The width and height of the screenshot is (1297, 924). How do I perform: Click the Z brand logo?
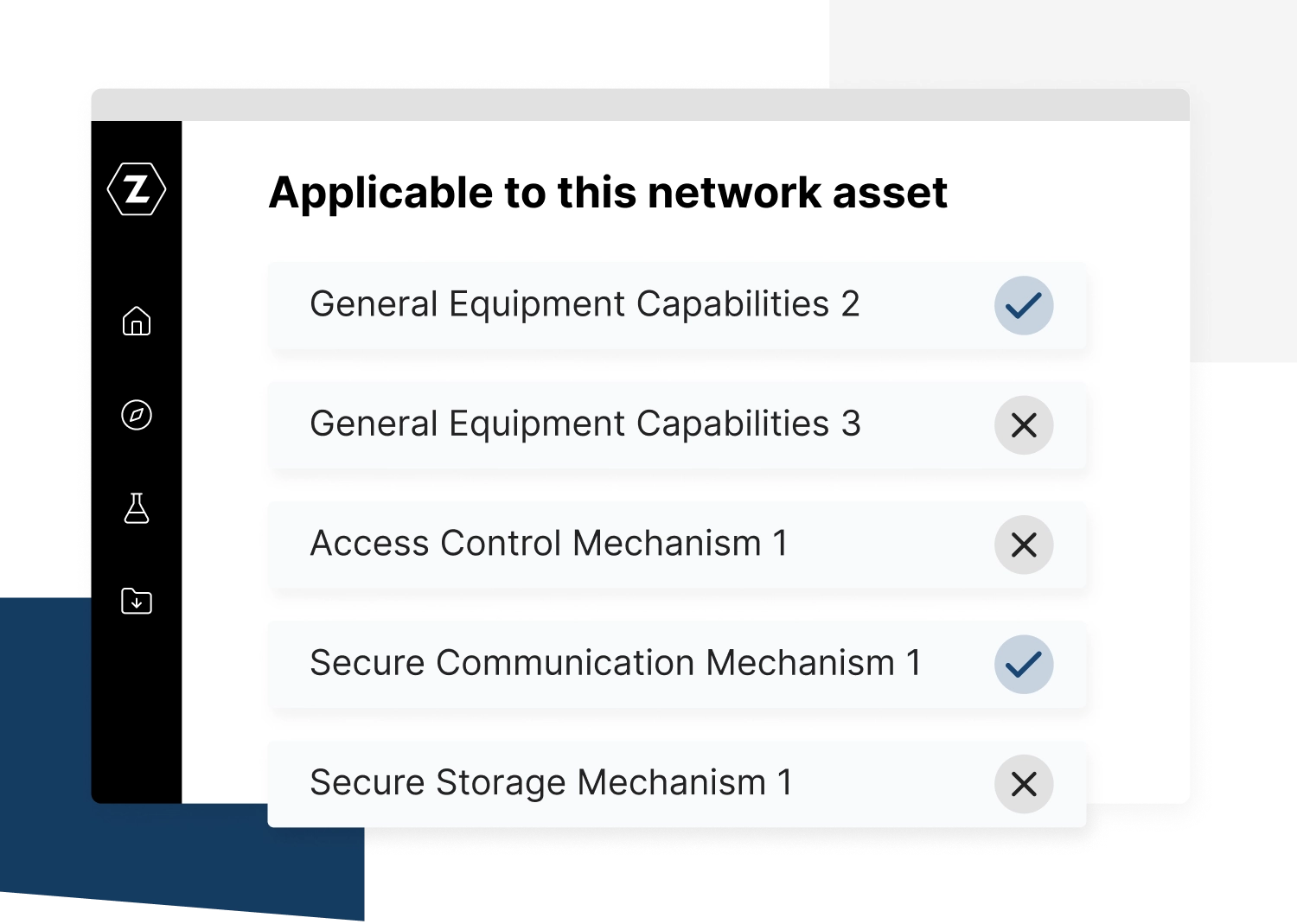(137, 188)
